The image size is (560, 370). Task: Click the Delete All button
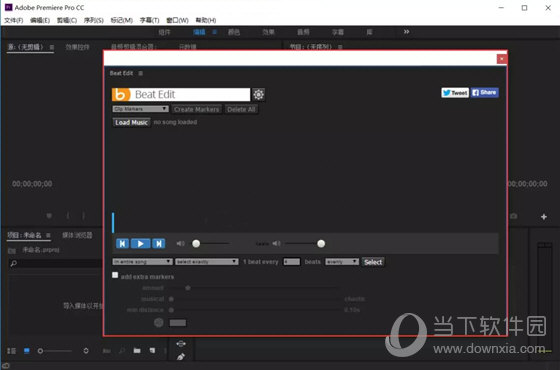coord(241,109)
